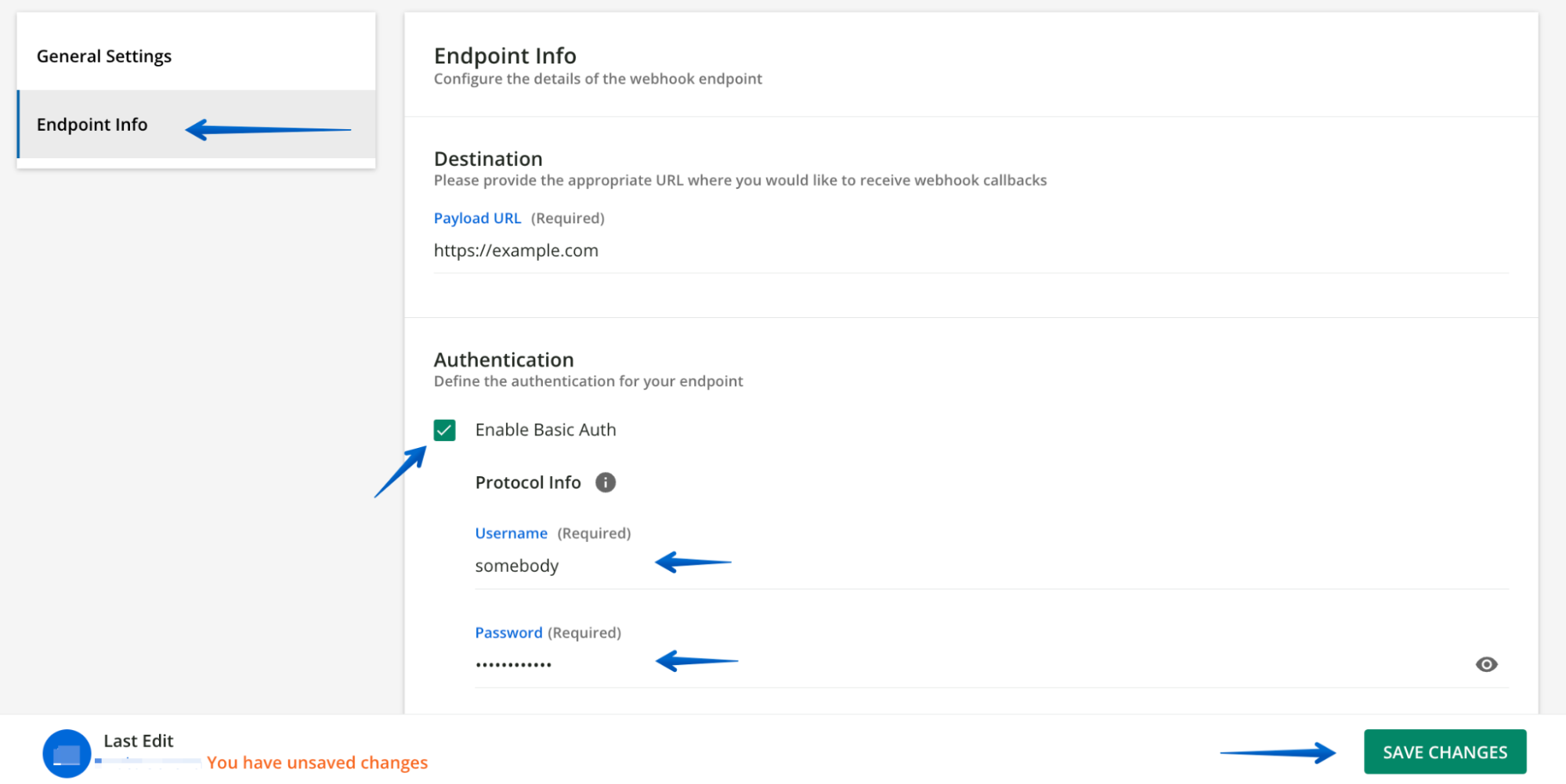1566x784 pixels.
Task: Click the You have unsaved changes notice
Action: [x=317, y=761]
